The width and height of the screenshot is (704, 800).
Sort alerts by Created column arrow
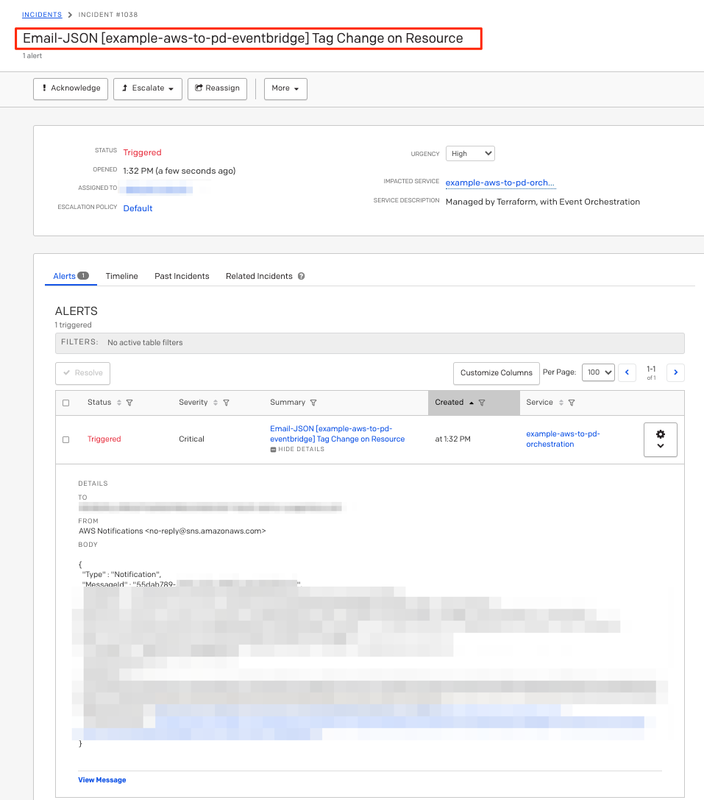[x=471, y=403]
